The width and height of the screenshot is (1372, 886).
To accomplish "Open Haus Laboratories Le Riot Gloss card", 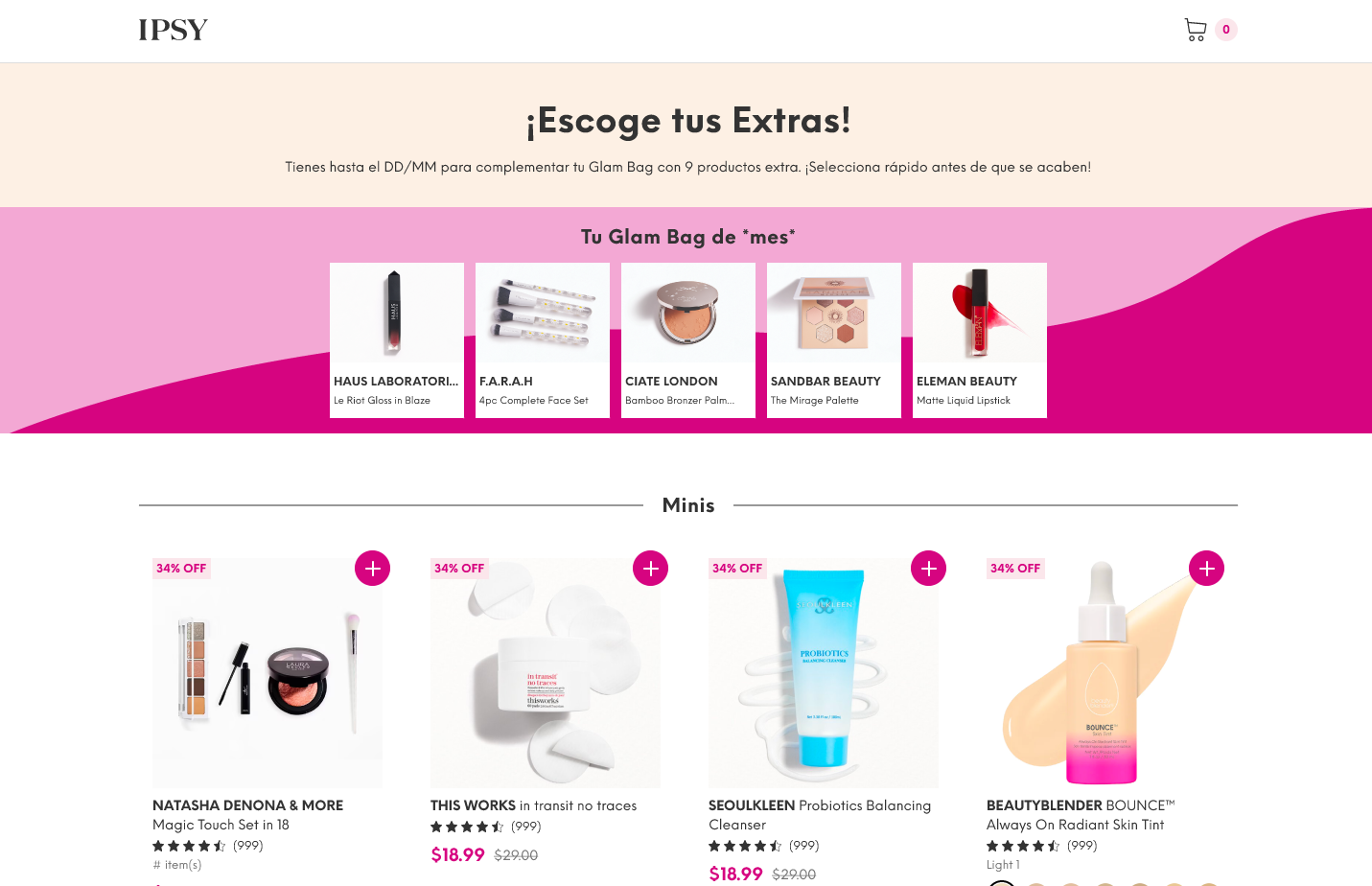I will [x=397, y=340].
